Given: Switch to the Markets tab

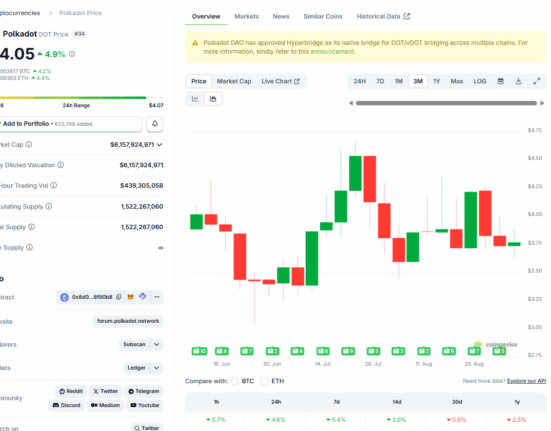Looking at the screenshot, I should 246,16.
